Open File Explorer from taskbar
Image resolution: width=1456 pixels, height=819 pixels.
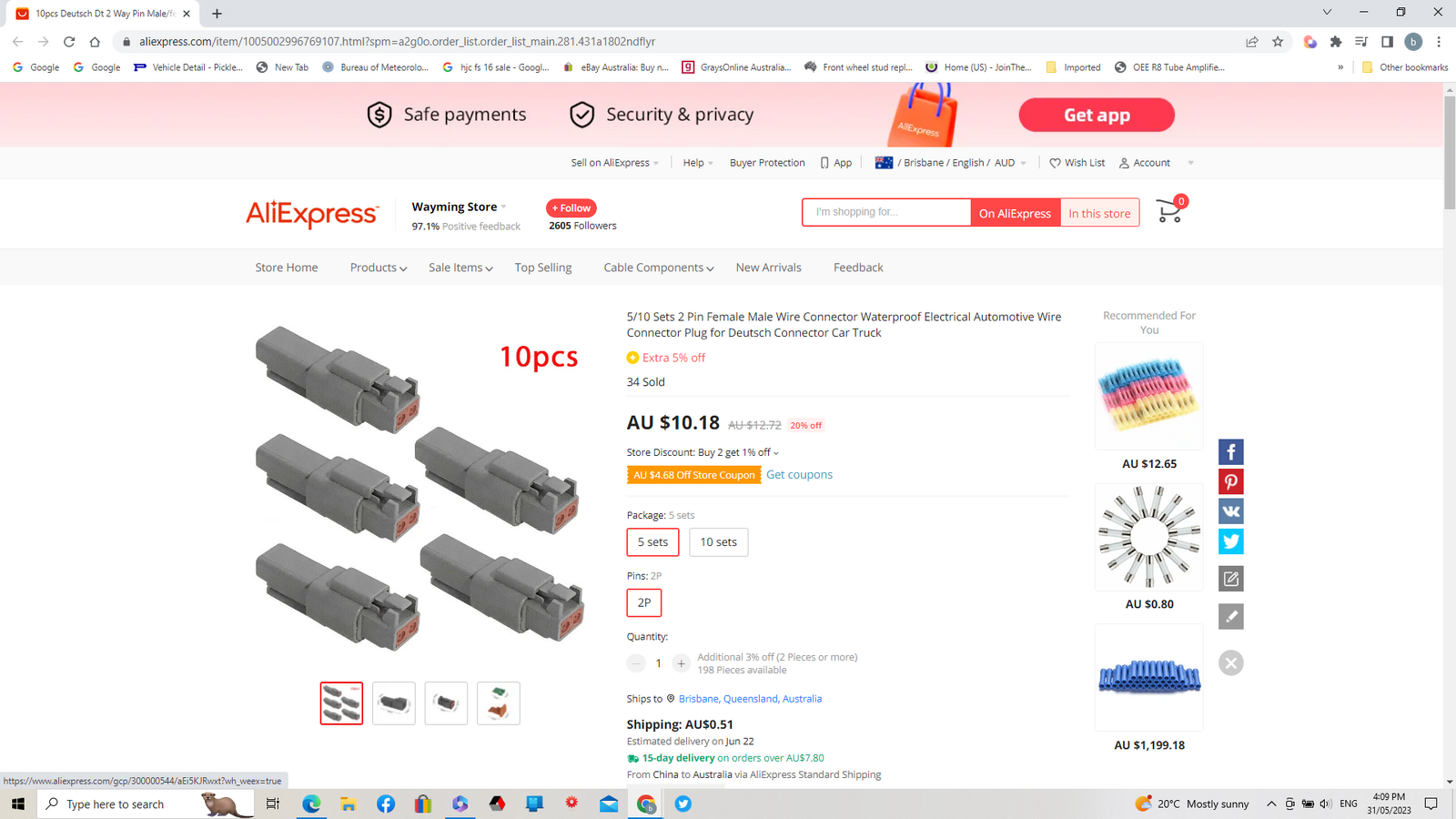[349, 804]
